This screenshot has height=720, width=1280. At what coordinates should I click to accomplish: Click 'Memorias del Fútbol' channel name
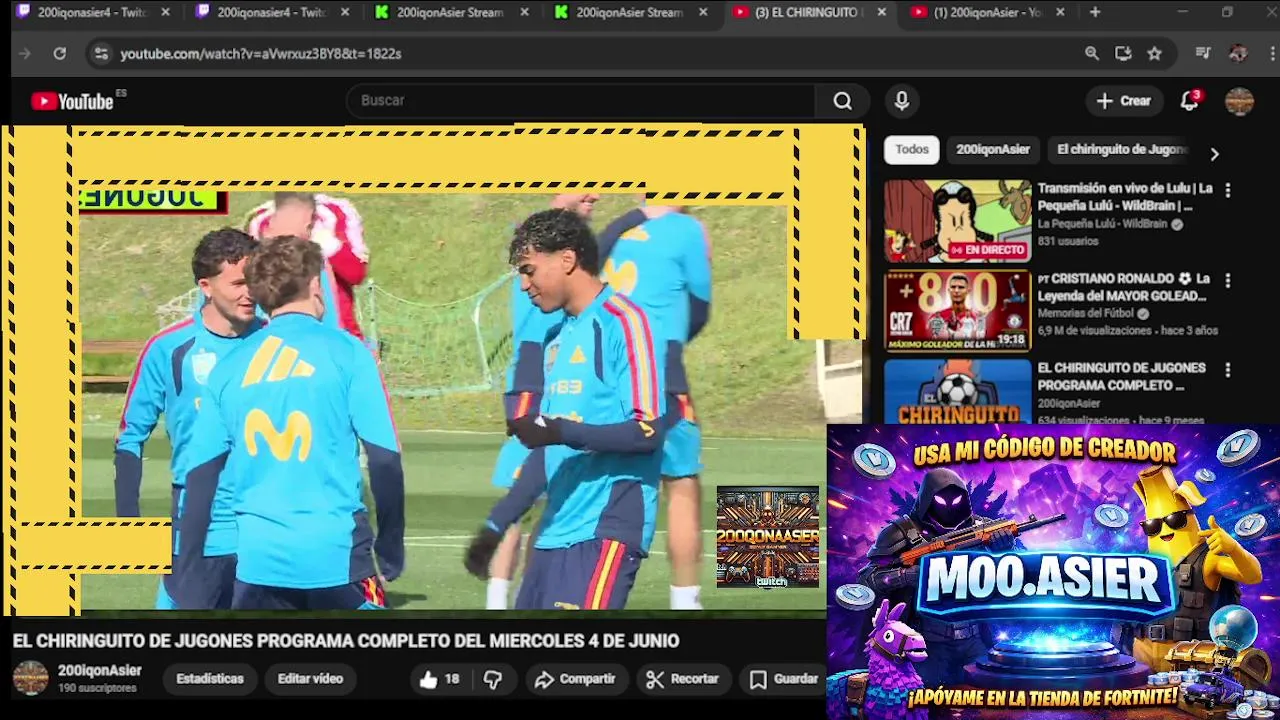1087,313
